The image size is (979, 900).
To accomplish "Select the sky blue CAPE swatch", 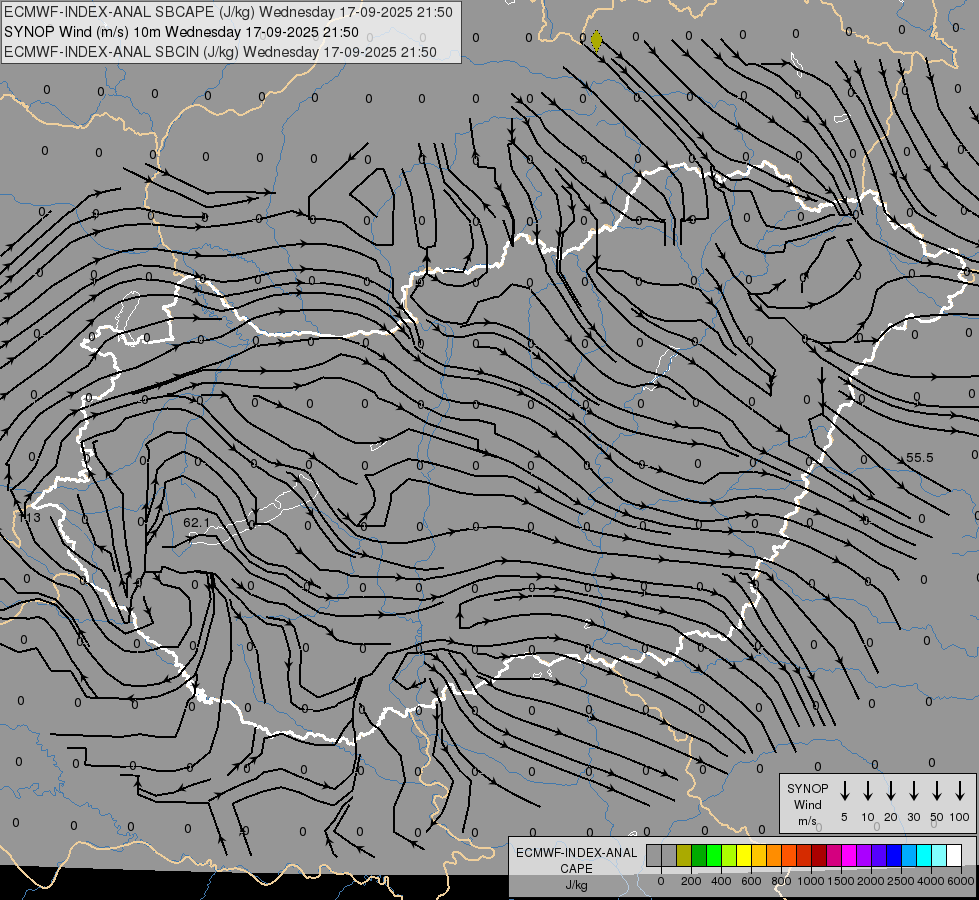I will (x=910, y=855).
